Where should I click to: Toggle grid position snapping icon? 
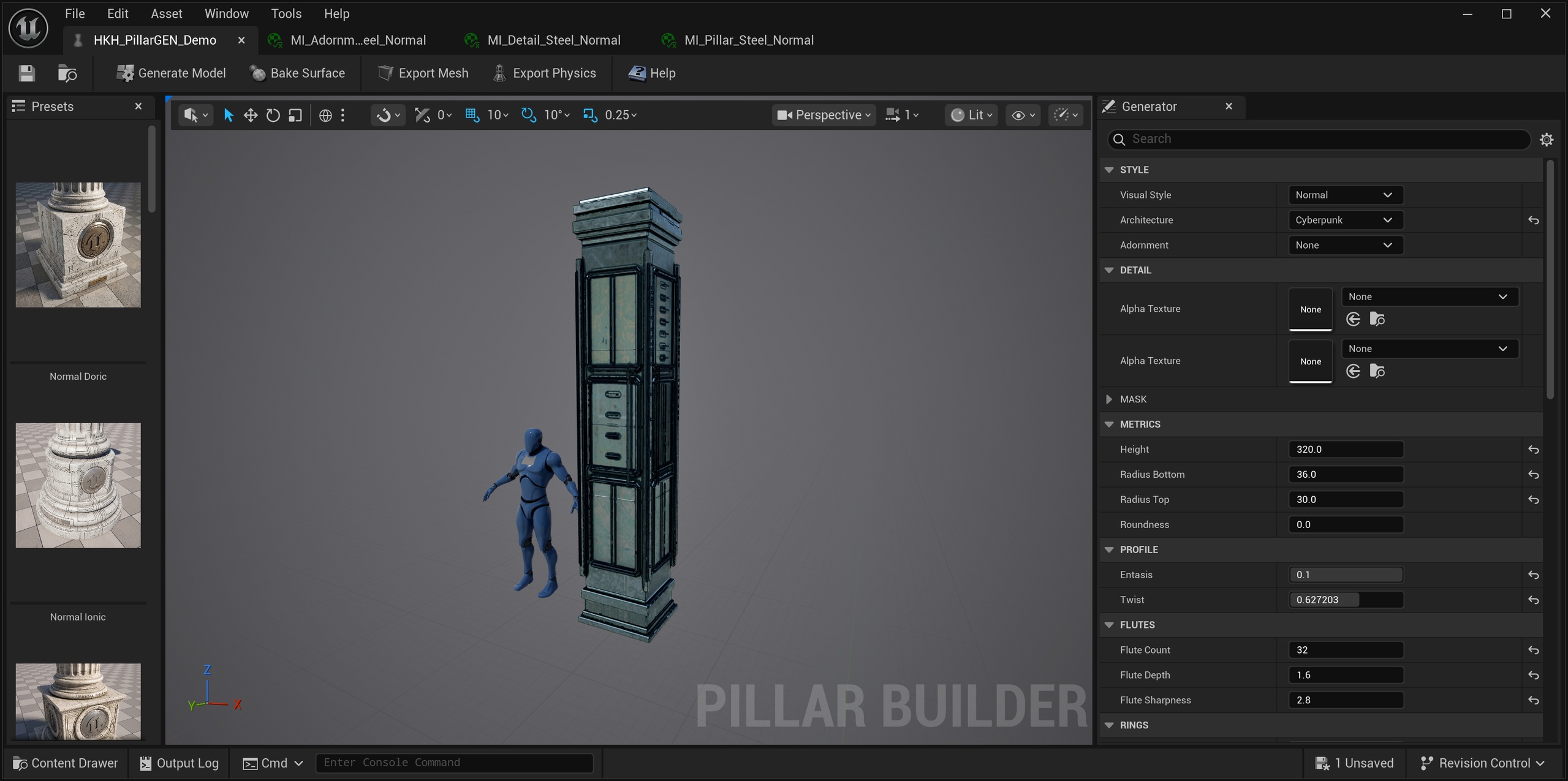472,115
